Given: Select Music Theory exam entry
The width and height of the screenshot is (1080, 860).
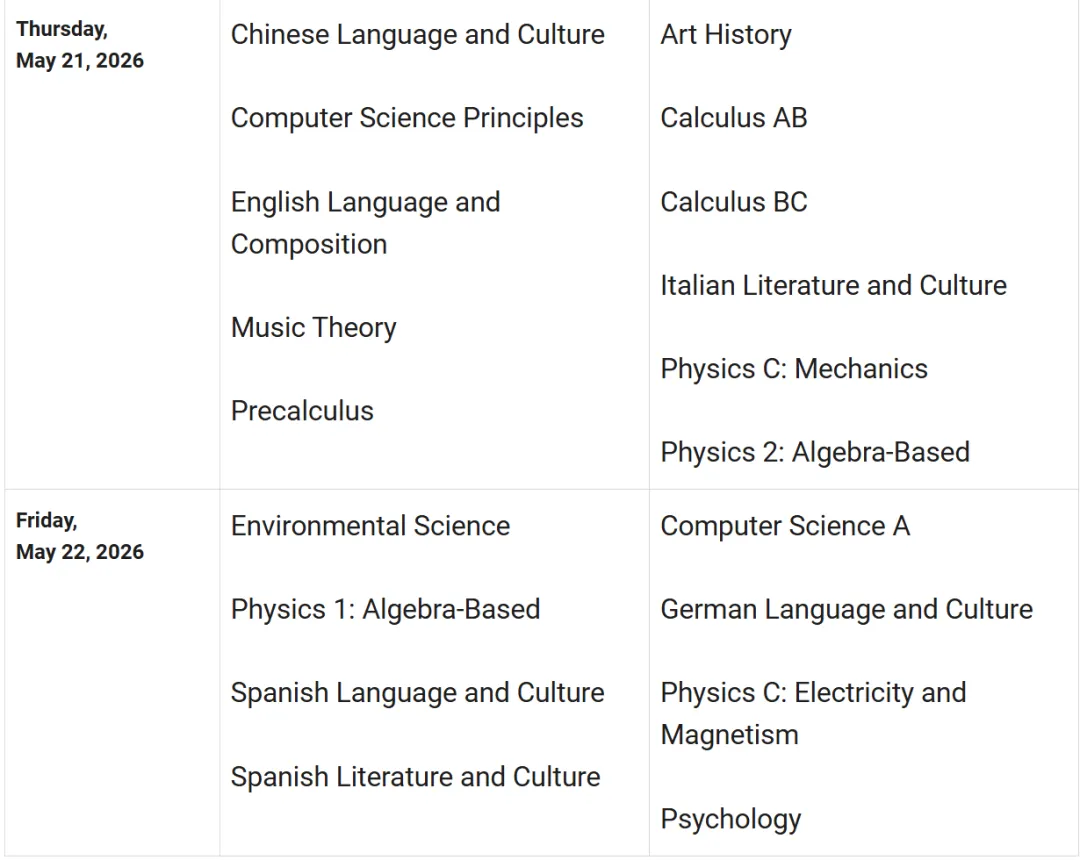Looking at the screenshot, I should click(x=313, y=328).
